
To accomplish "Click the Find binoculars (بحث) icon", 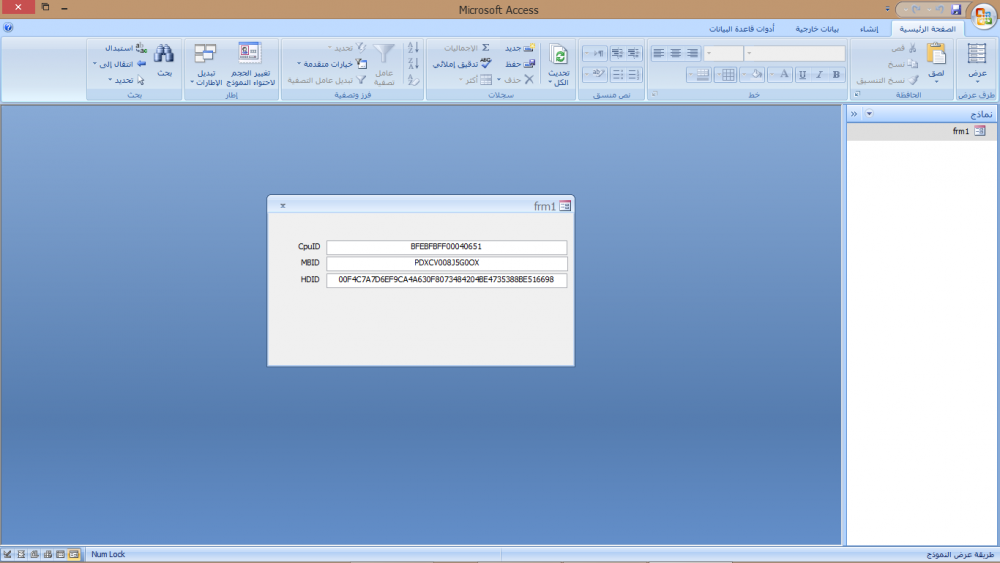I will [x=164, y=54].
